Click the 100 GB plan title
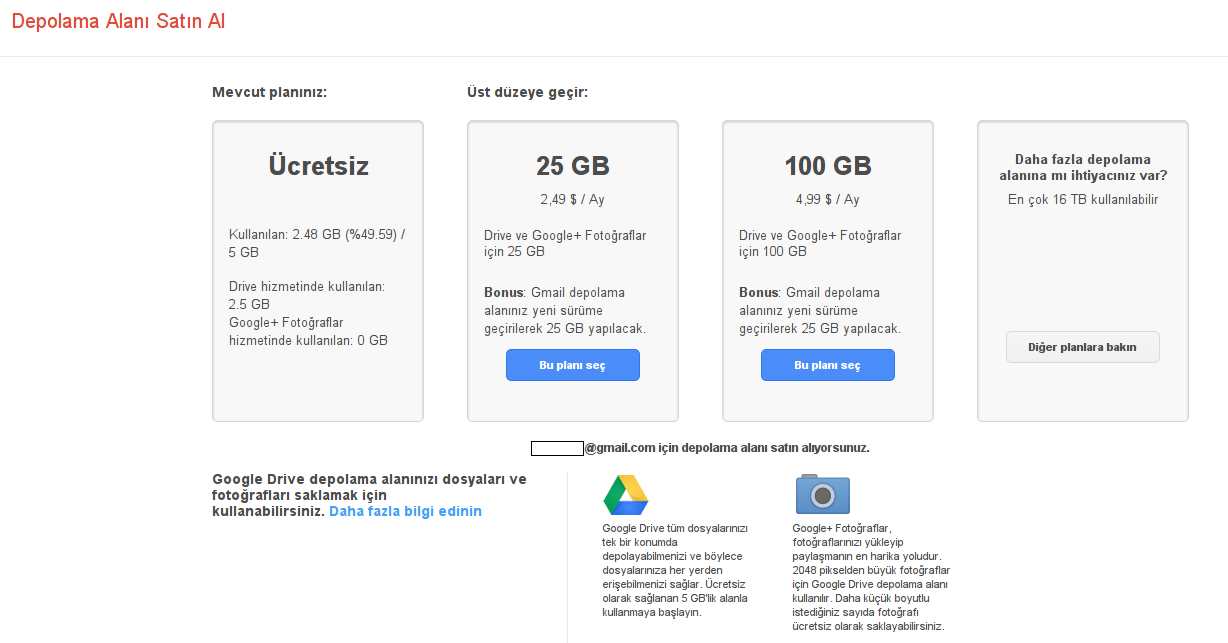Image resolution: width=1228 pixels, height=643 pixels. pos(828,166)
